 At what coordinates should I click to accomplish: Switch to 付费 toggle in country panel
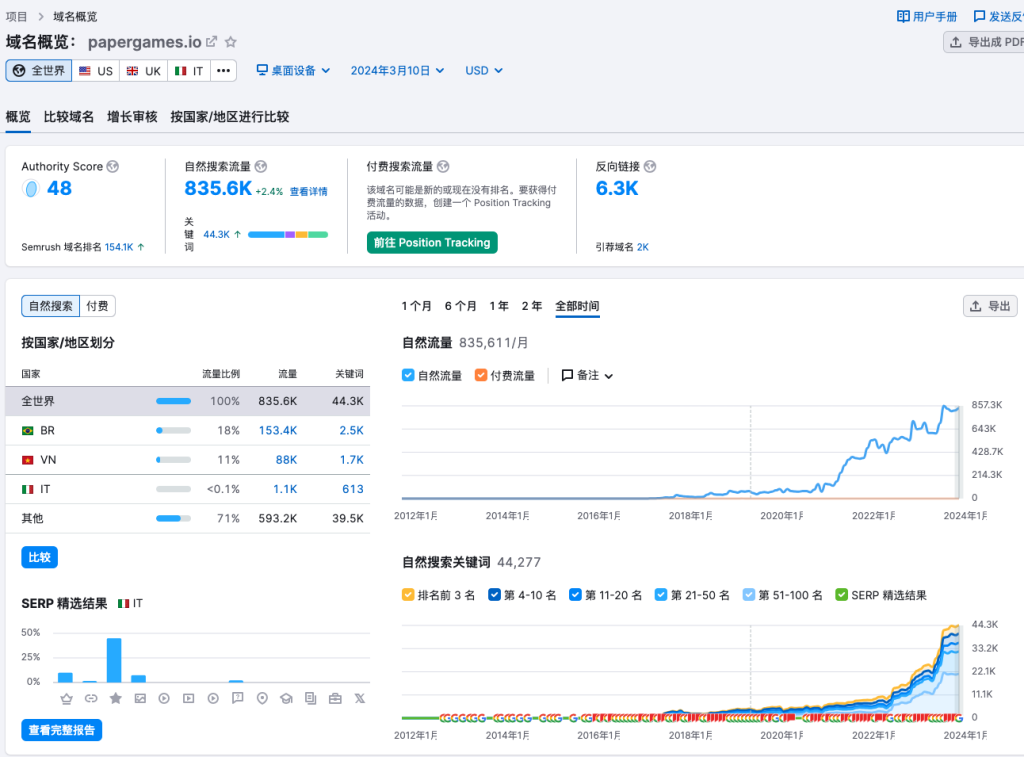click(x=97, y=306)
